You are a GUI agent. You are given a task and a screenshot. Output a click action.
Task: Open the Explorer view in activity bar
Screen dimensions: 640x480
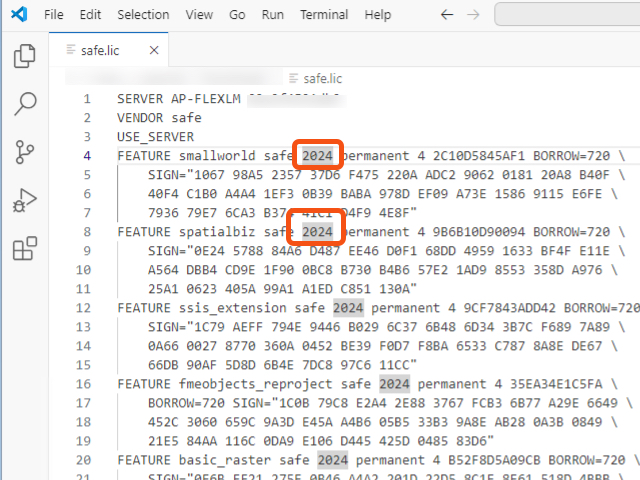tap(24, 56)
